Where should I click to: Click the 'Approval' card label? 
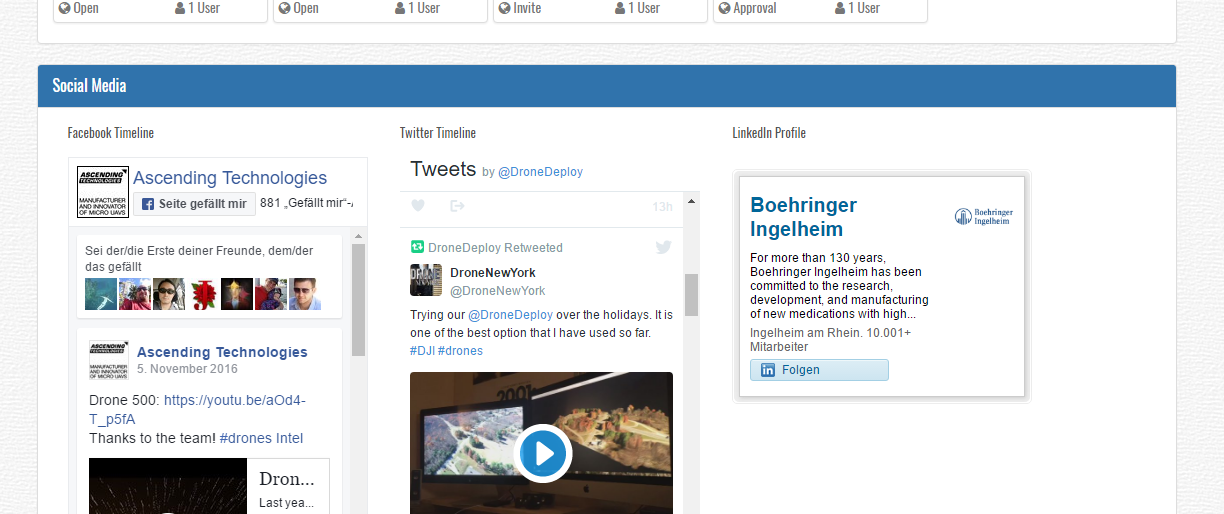pos(755,8)
